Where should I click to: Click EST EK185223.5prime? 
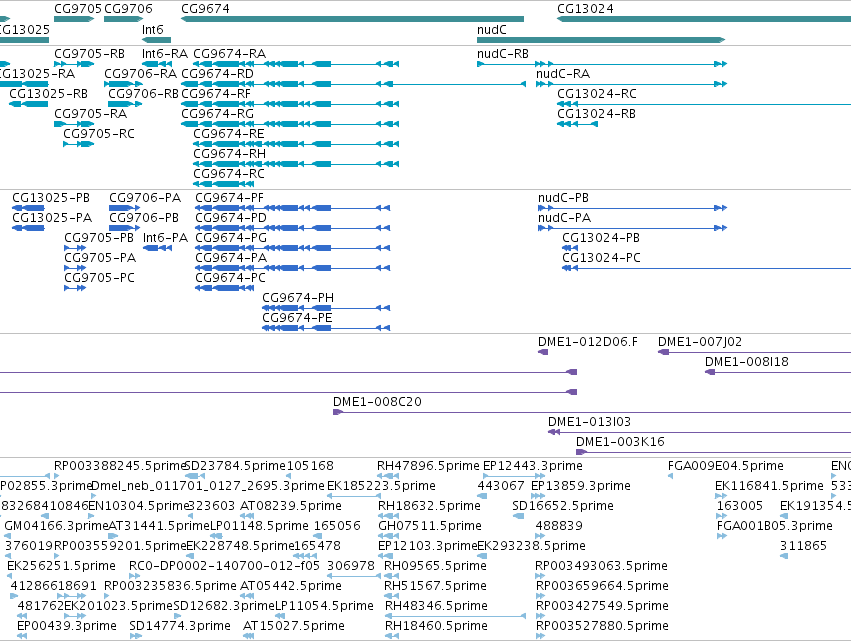point(381,486)
